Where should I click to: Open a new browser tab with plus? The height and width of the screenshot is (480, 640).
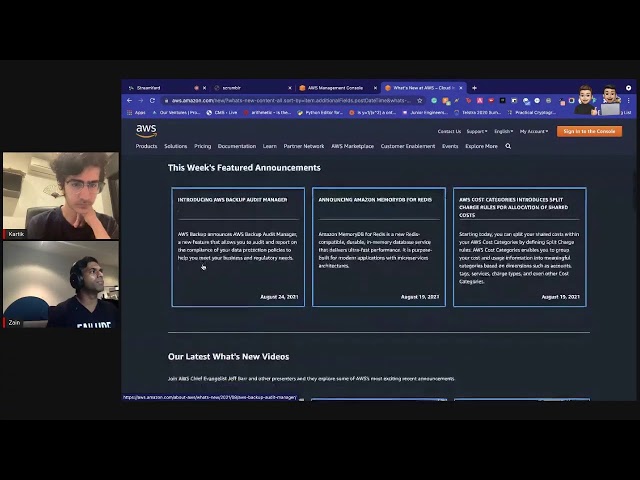(474, 88)
